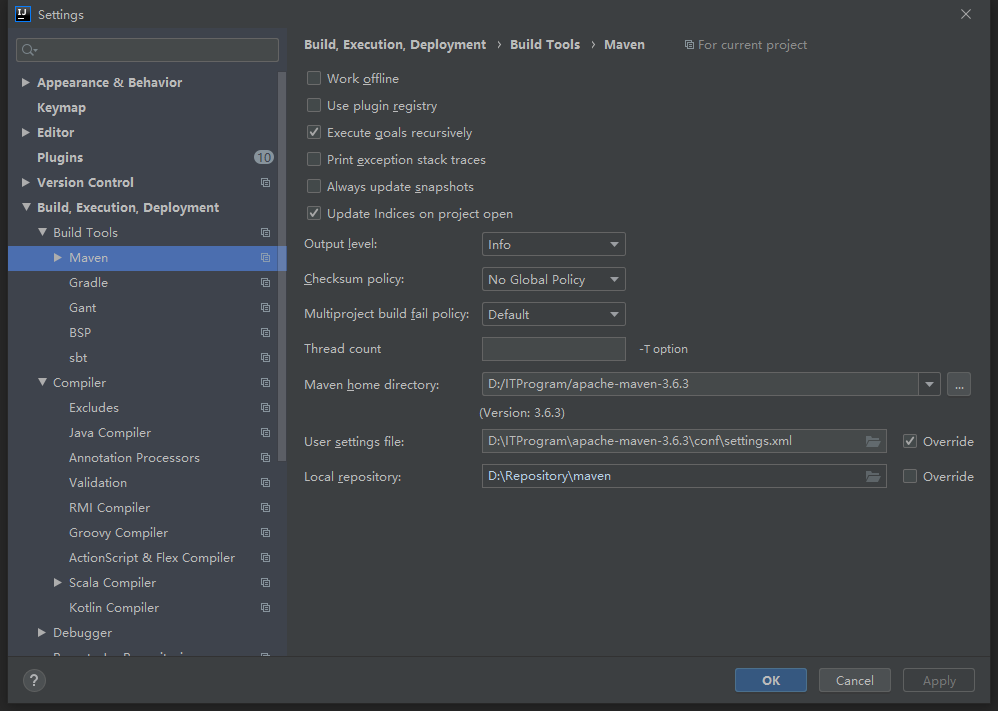The height and width of the screenshot is (711, 998).
Task: Click the search magnifier icon in settings
Action: point(29,50)
